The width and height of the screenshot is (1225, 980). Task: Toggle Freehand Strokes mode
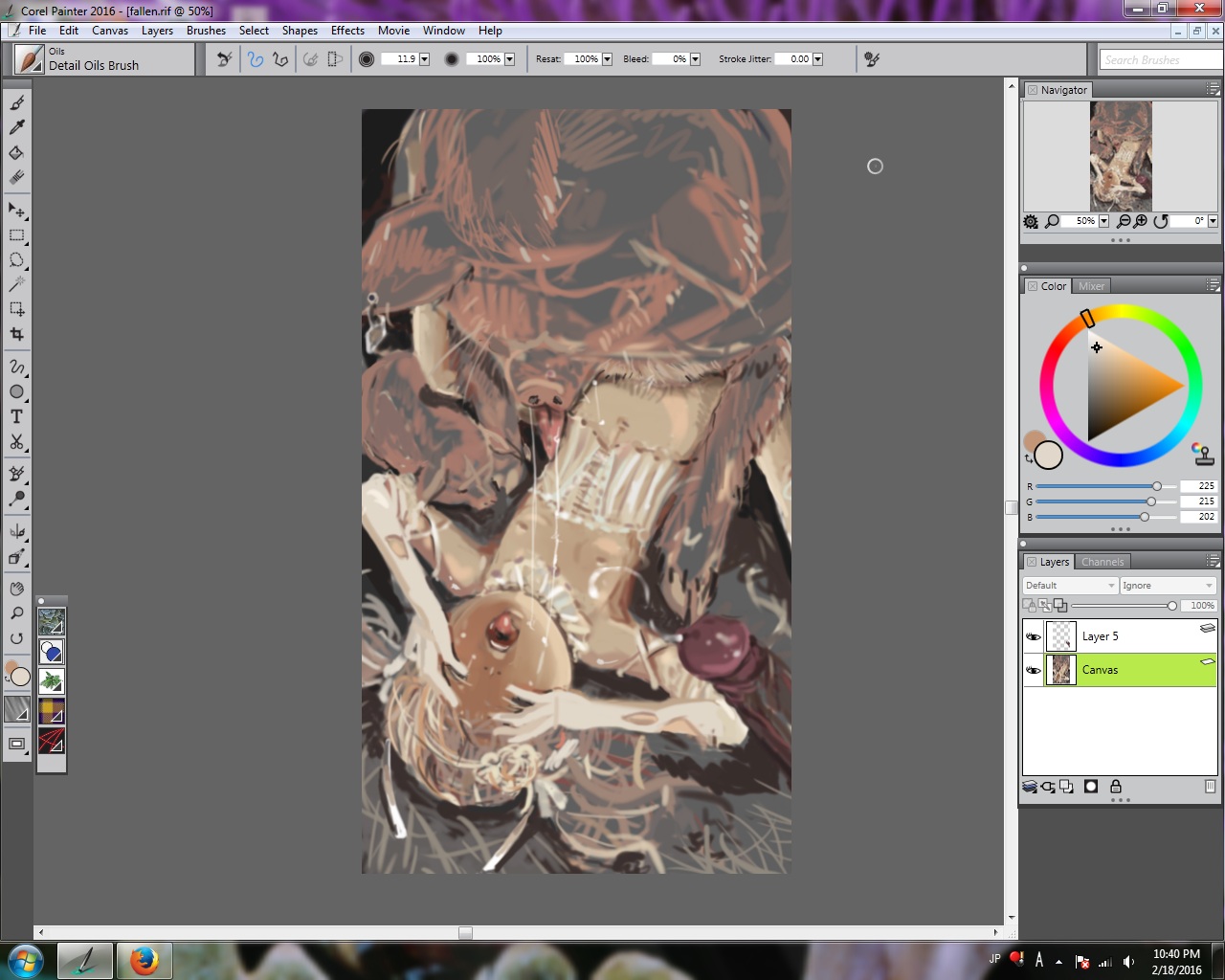tap(256, 59)
